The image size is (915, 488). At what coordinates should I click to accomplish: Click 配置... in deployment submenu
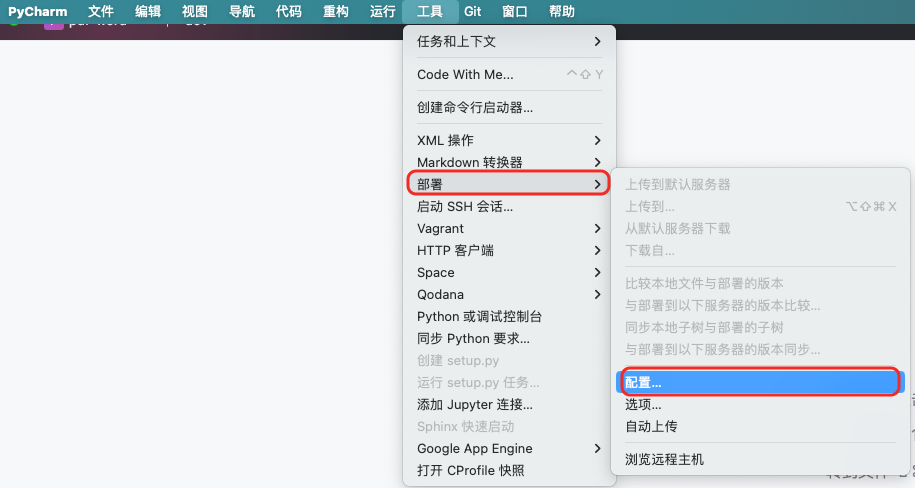coord(760,382)
